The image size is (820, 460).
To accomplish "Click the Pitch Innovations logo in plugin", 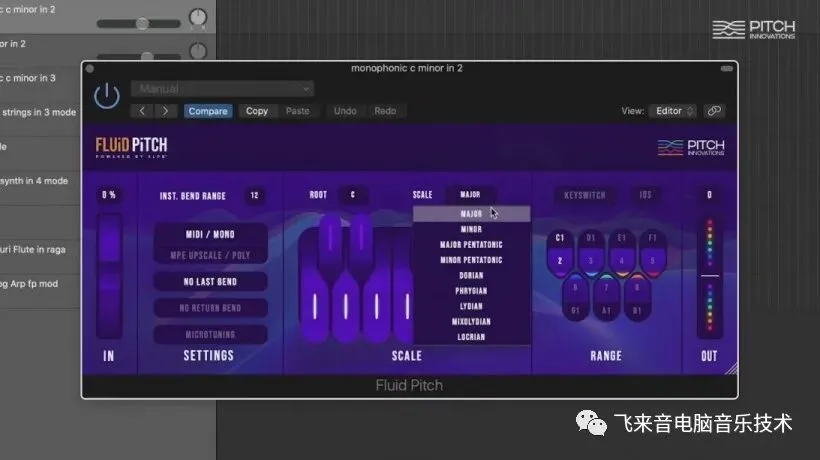I will point(691,147).
